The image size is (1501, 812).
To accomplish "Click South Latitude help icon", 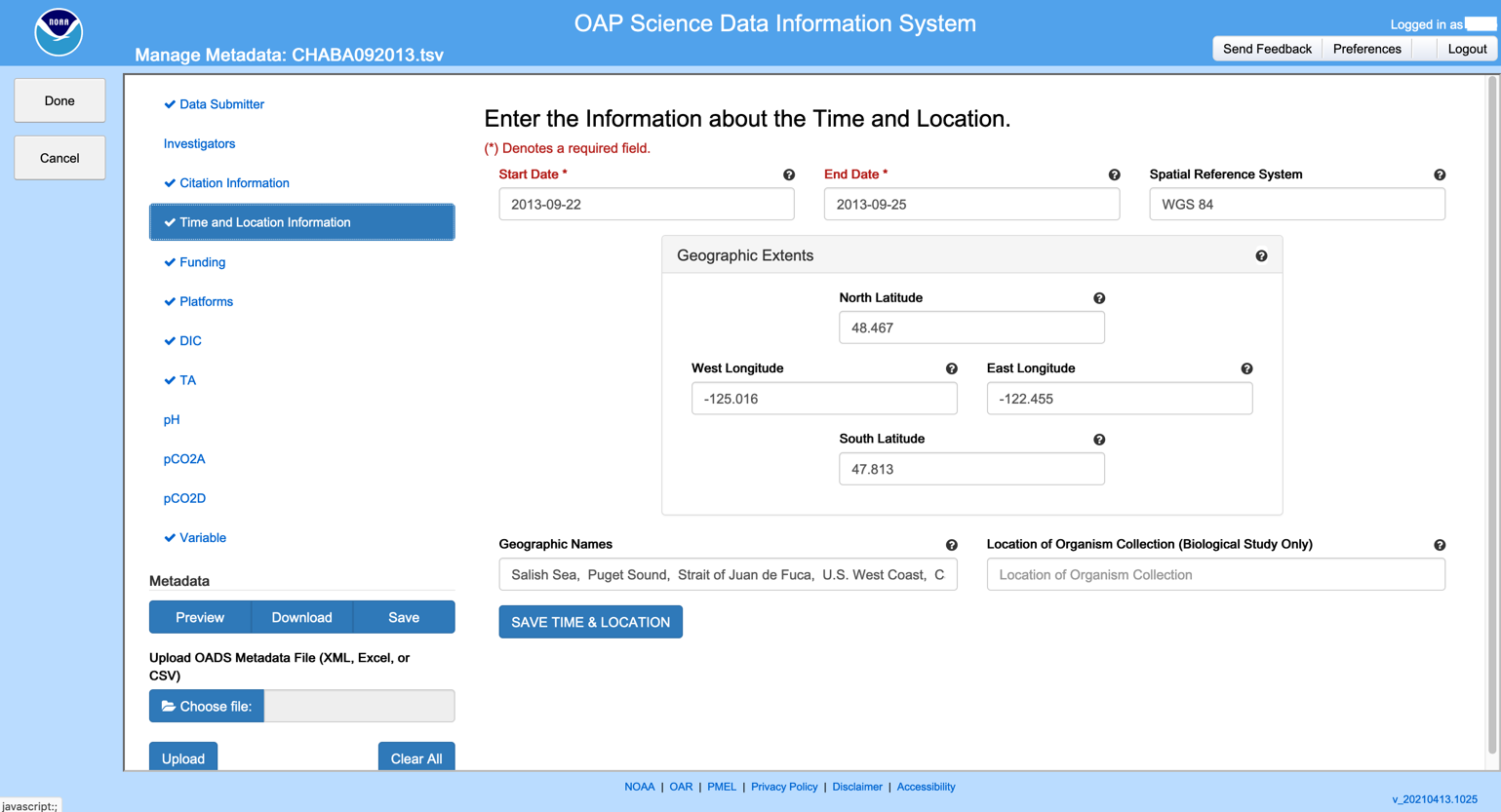I will click(1099, 440).
